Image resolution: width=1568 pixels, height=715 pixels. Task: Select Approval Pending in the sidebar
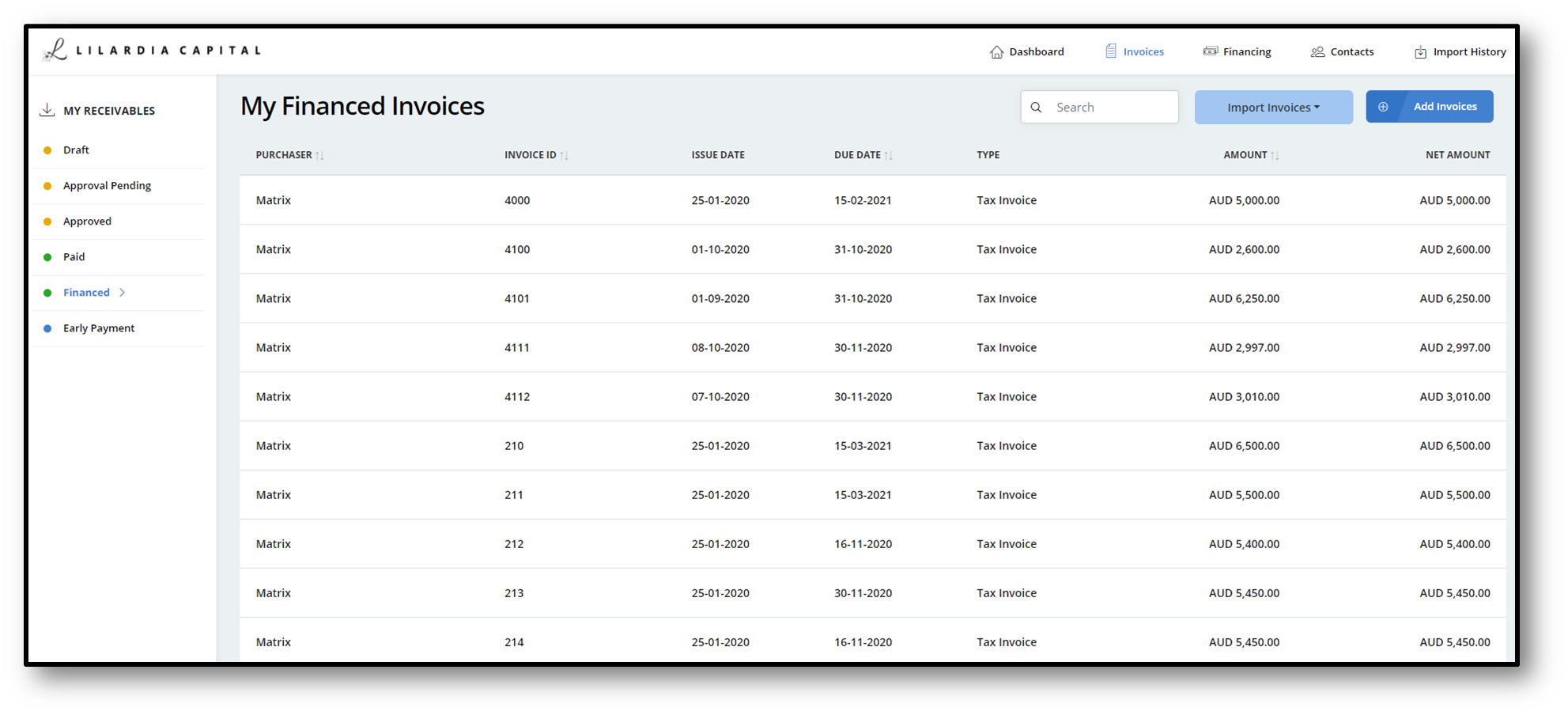[x=107, y=185]
